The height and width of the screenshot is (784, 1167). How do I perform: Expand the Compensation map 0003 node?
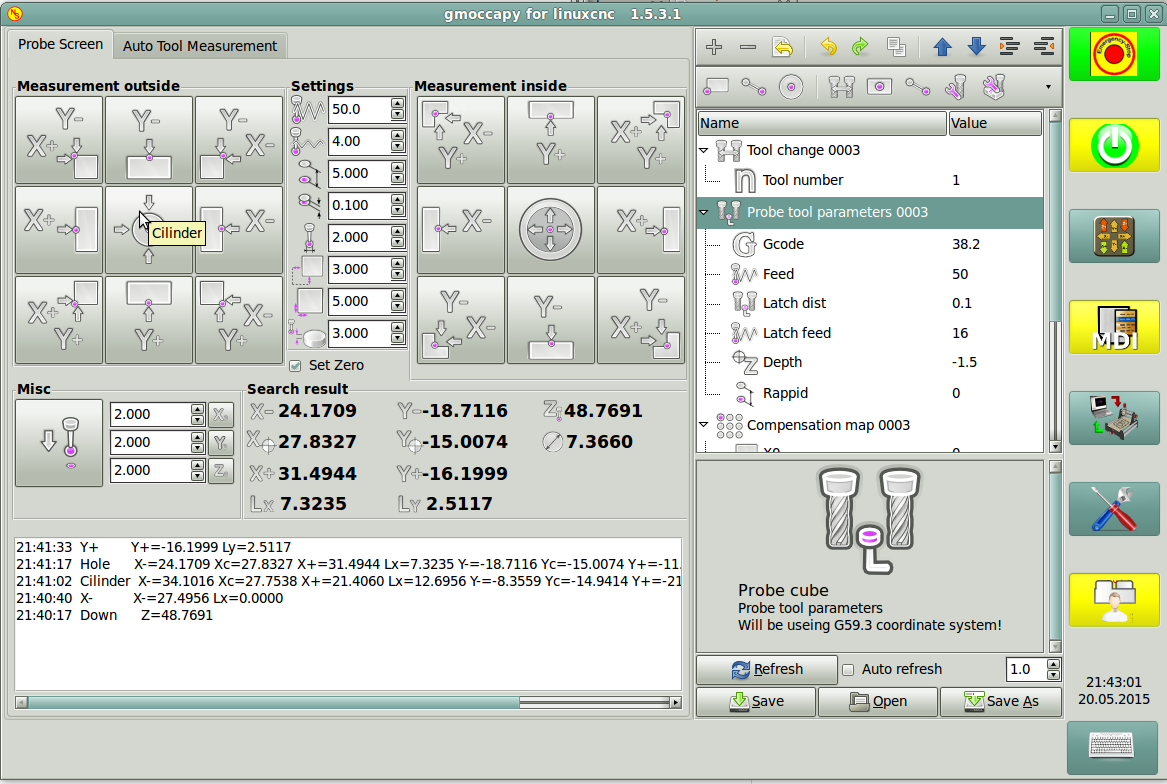point(704,425)
